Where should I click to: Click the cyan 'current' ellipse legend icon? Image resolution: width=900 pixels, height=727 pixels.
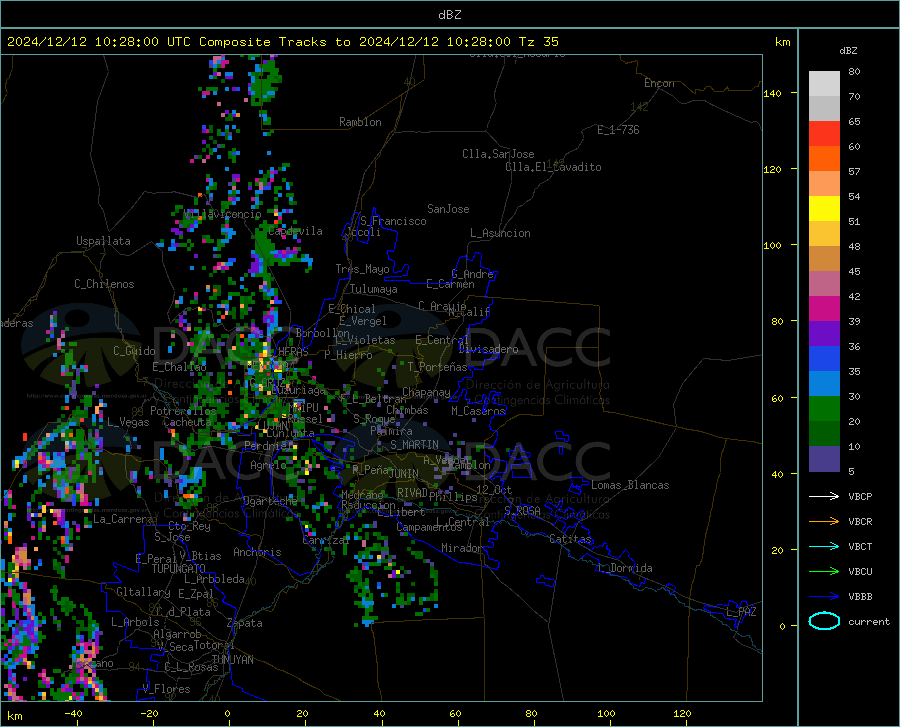coord(824,621)
